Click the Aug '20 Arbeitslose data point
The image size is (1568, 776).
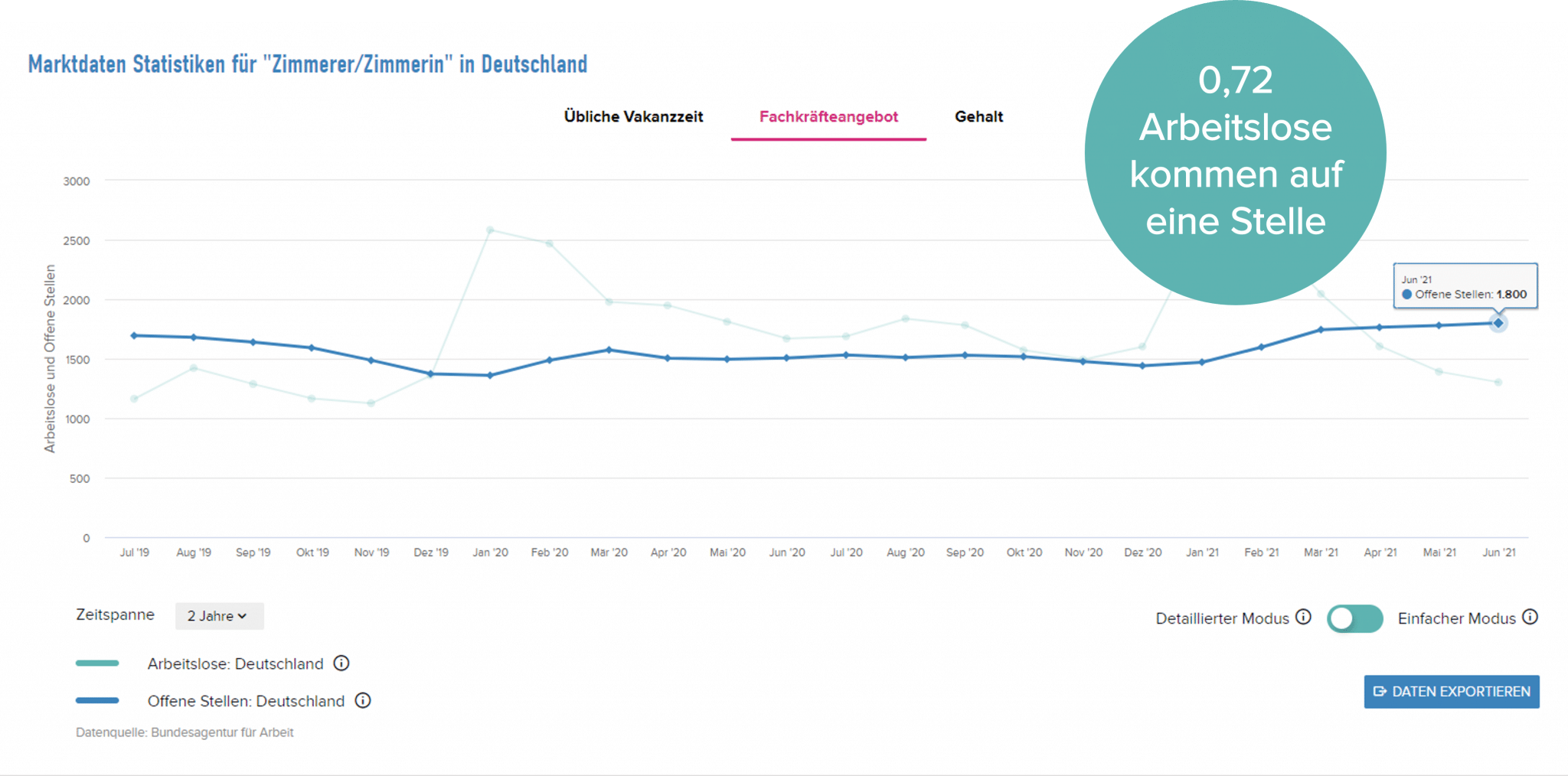click(905, 318)
